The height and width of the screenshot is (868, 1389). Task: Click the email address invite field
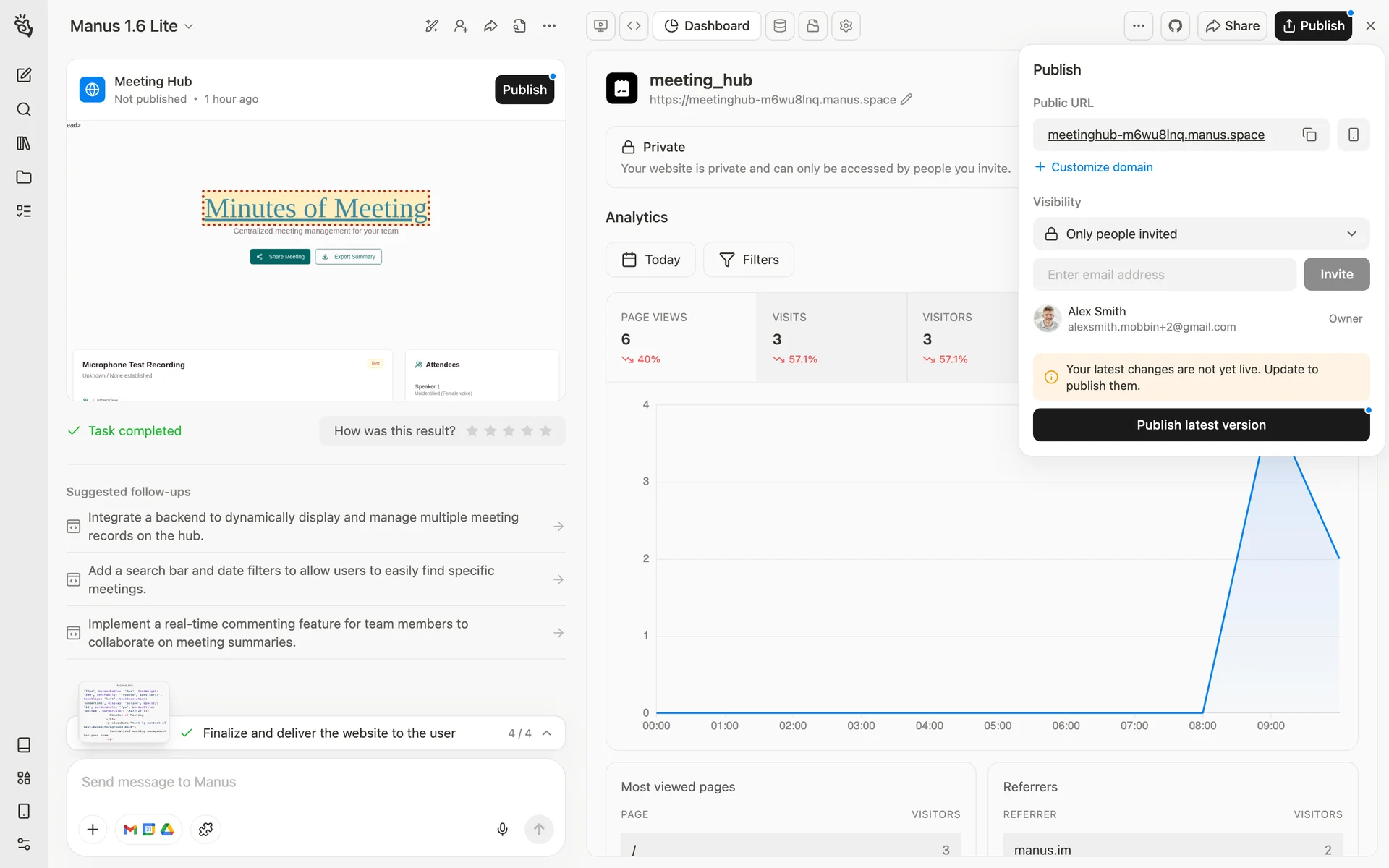pyautogui.click(x=1164, y=275)
